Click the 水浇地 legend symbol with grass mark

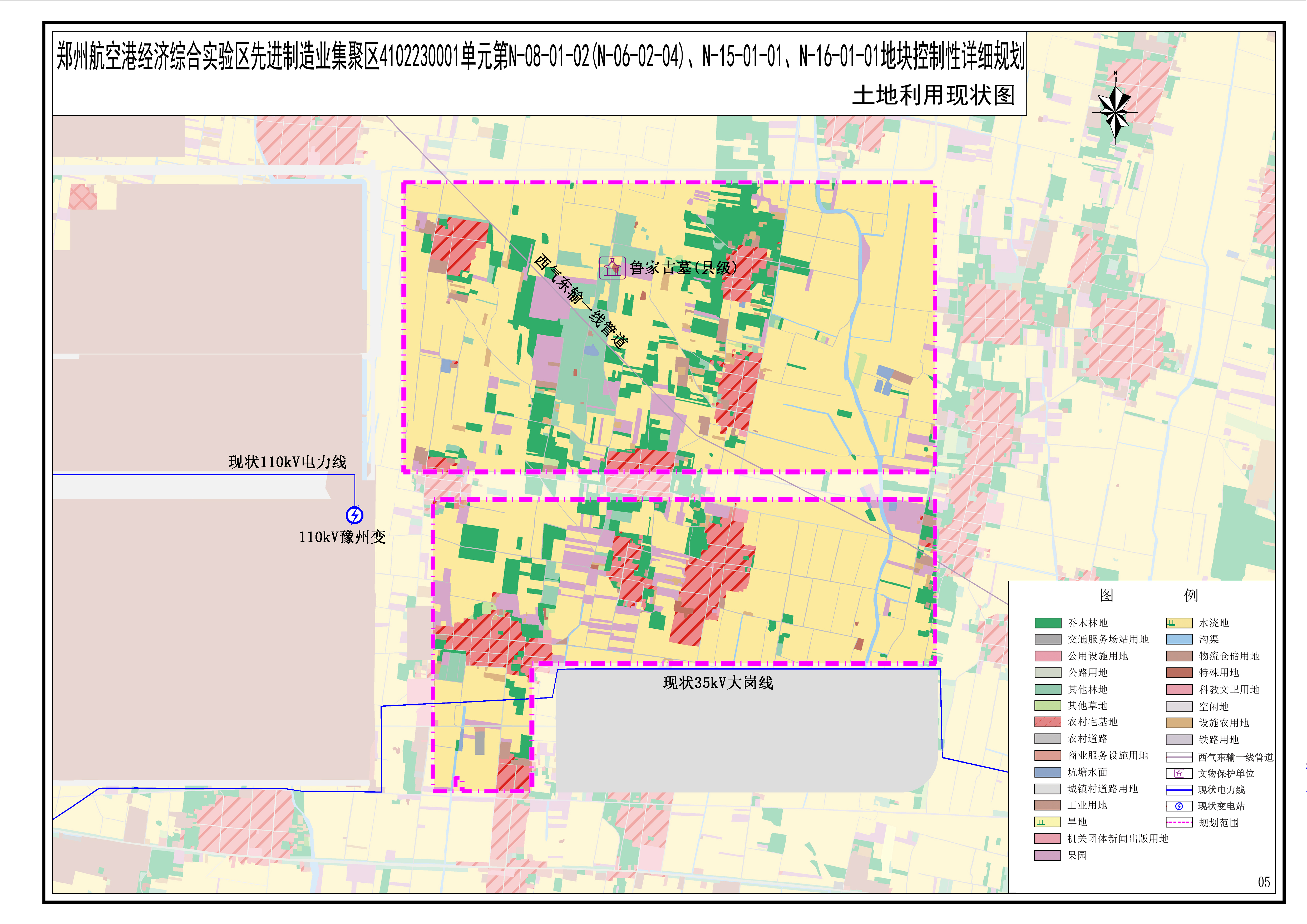(1179, 623)
